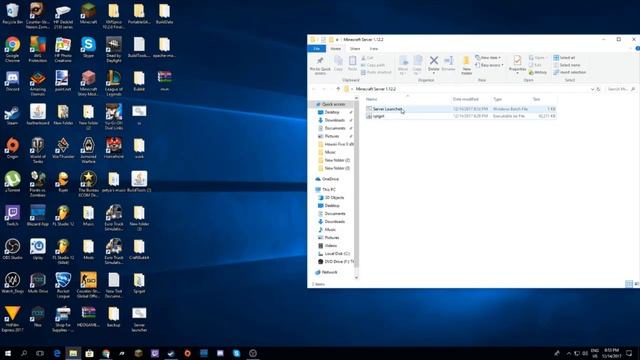Expand the Delete button dropdown arrow
640x360 pixels.
coord(433,73)
